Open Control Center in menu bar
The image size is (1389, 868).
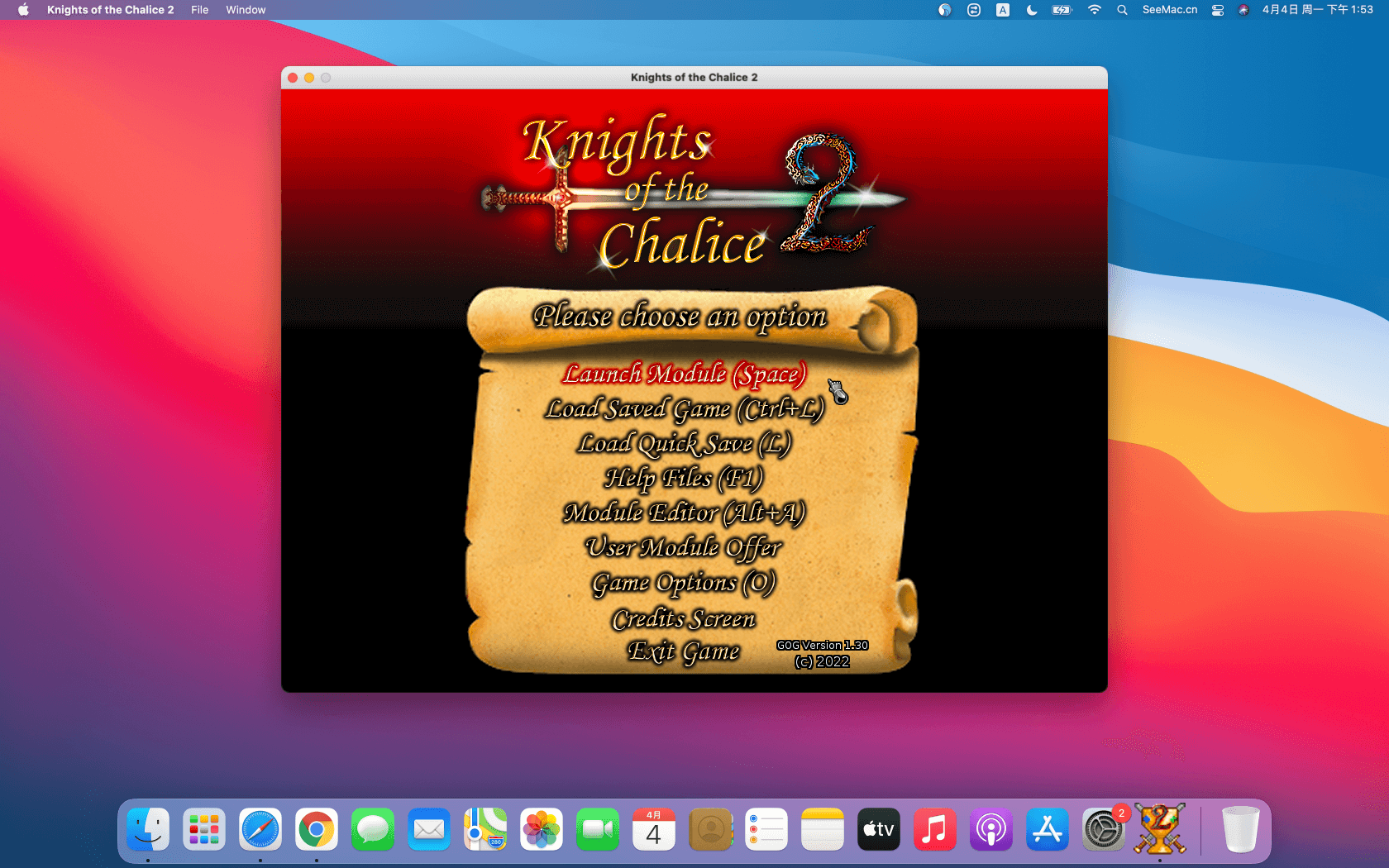[1217, 10]
